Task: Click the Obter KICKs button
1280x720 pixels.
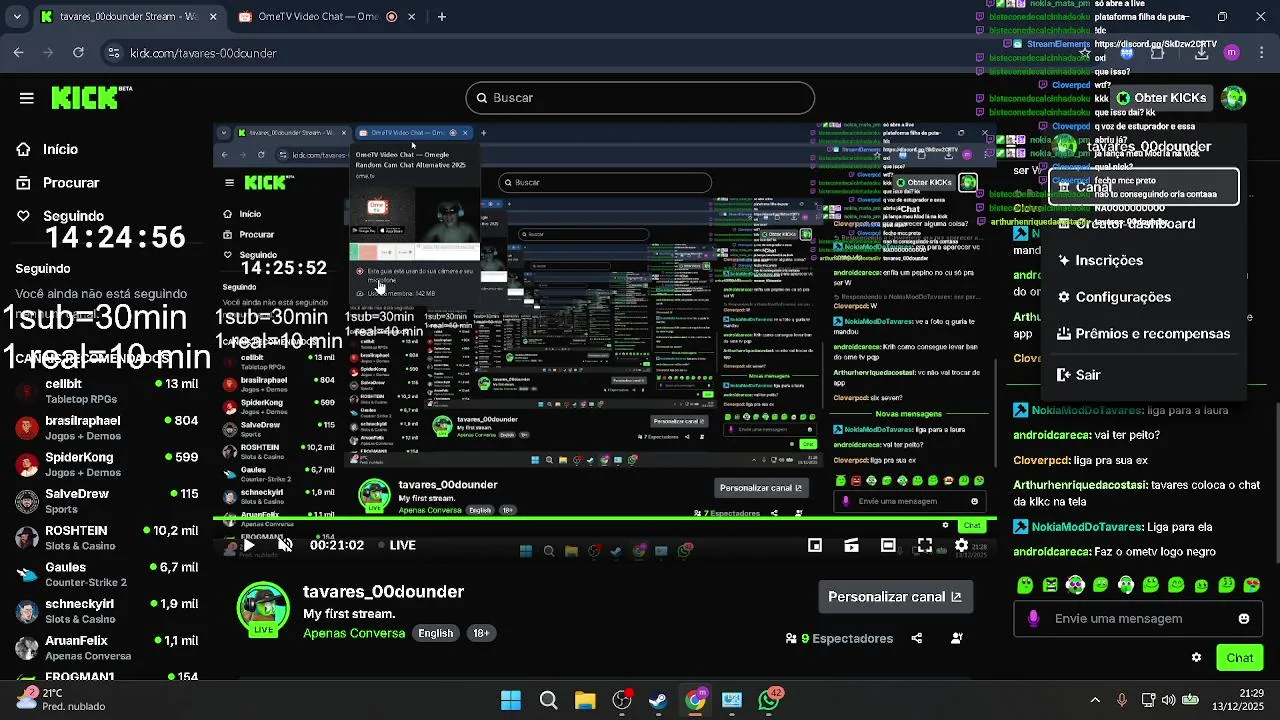Action: click(1162, 98)
